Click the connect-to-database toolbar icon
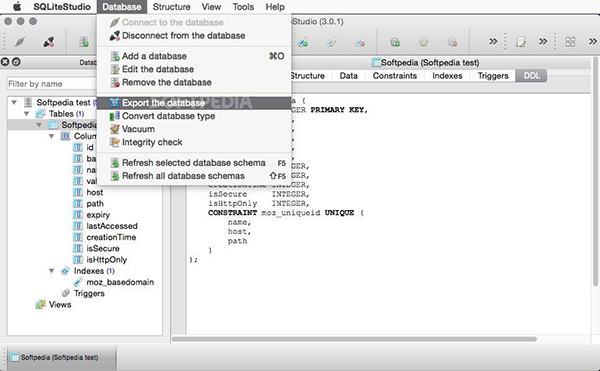This screenshot has width=600, height=371. click(20, 42)
